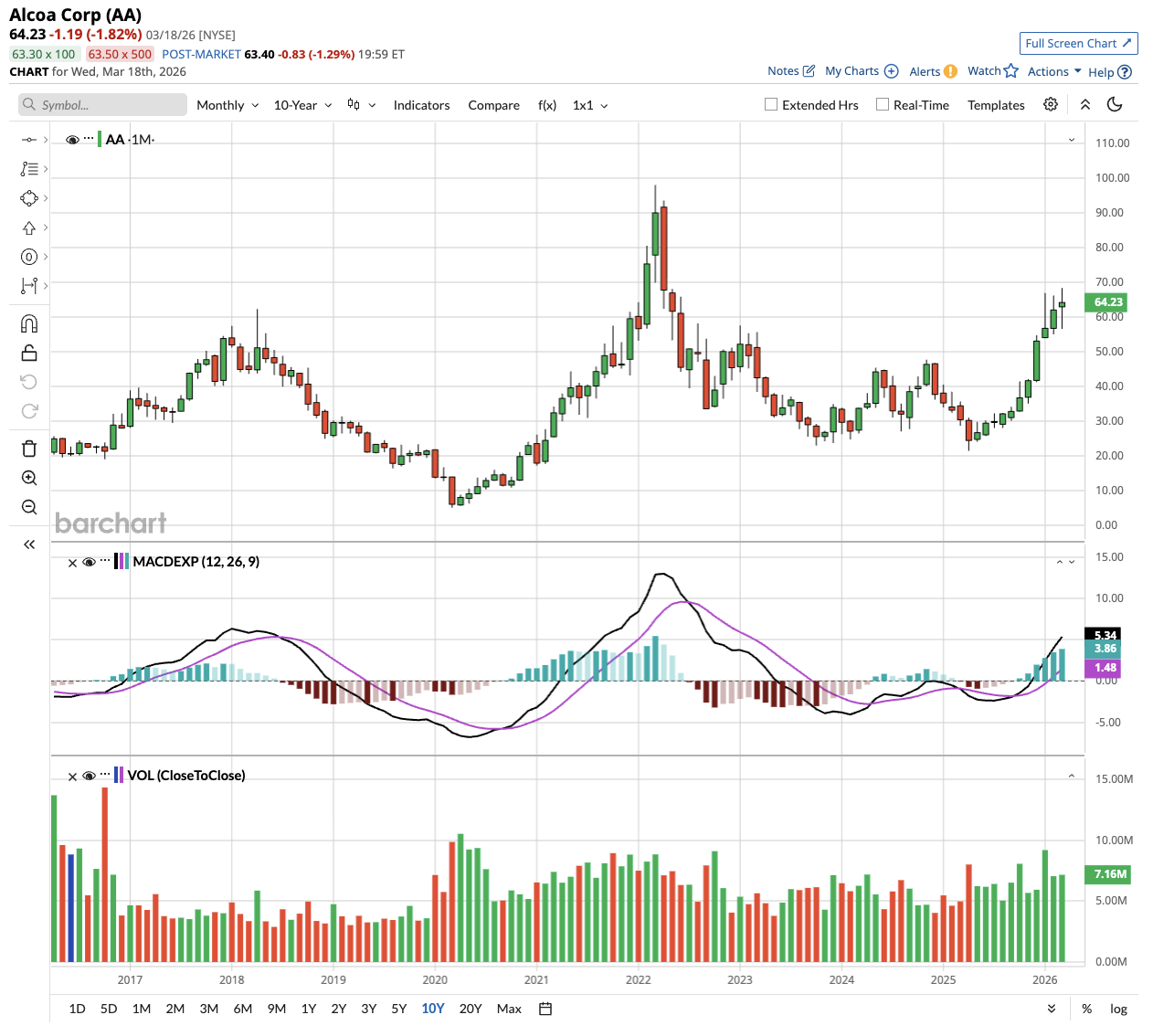Select the Max time range
The width and height of the screenshot is (1153, 1036).
click(509, 1009)
